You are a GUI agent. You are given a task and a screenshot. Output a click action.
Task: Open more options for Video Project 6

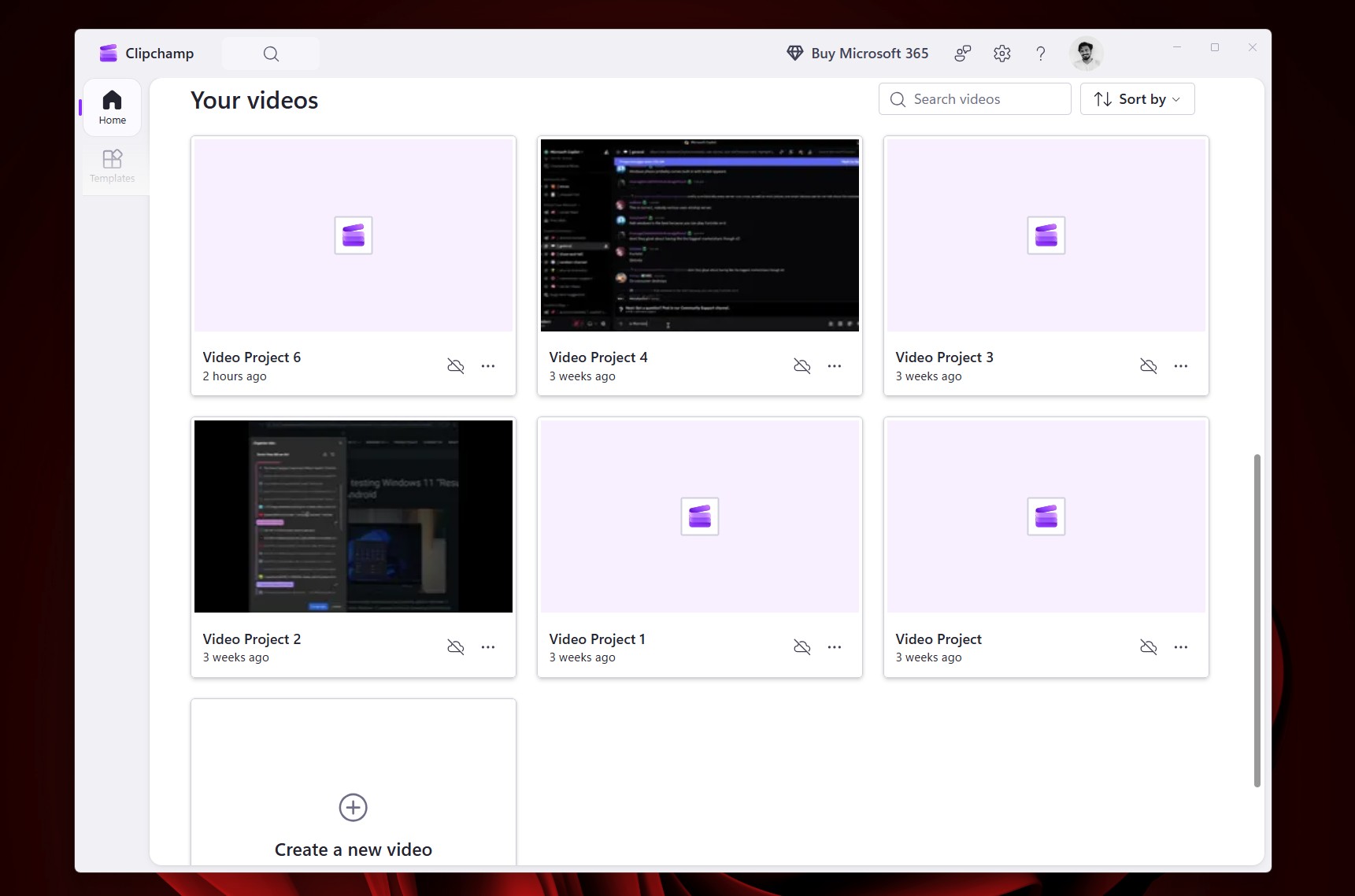pyautogui.click(x=488, y=366)
